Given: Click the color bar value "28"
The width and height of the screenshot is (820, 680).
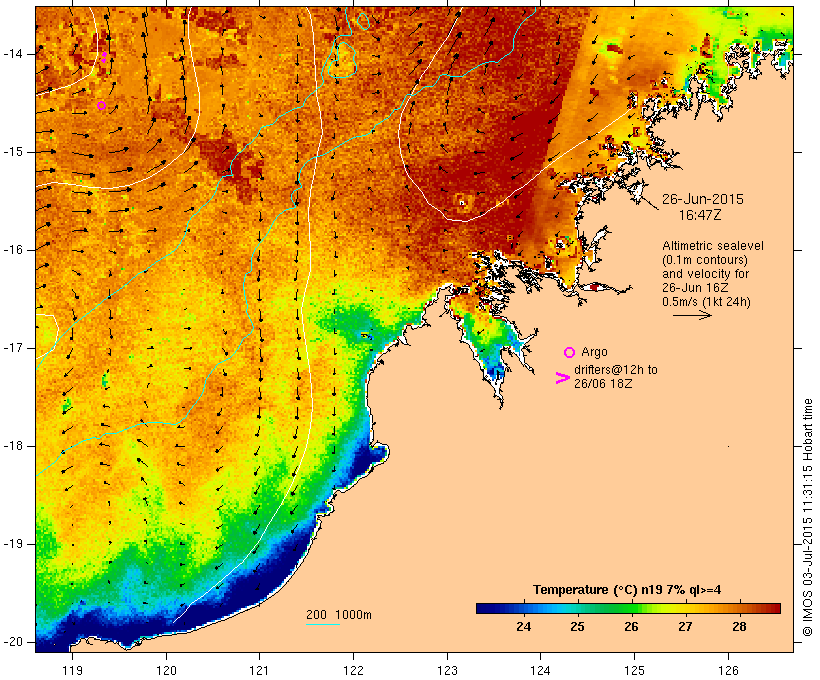Looking at the screenshot, I should [x=739, y=626].
